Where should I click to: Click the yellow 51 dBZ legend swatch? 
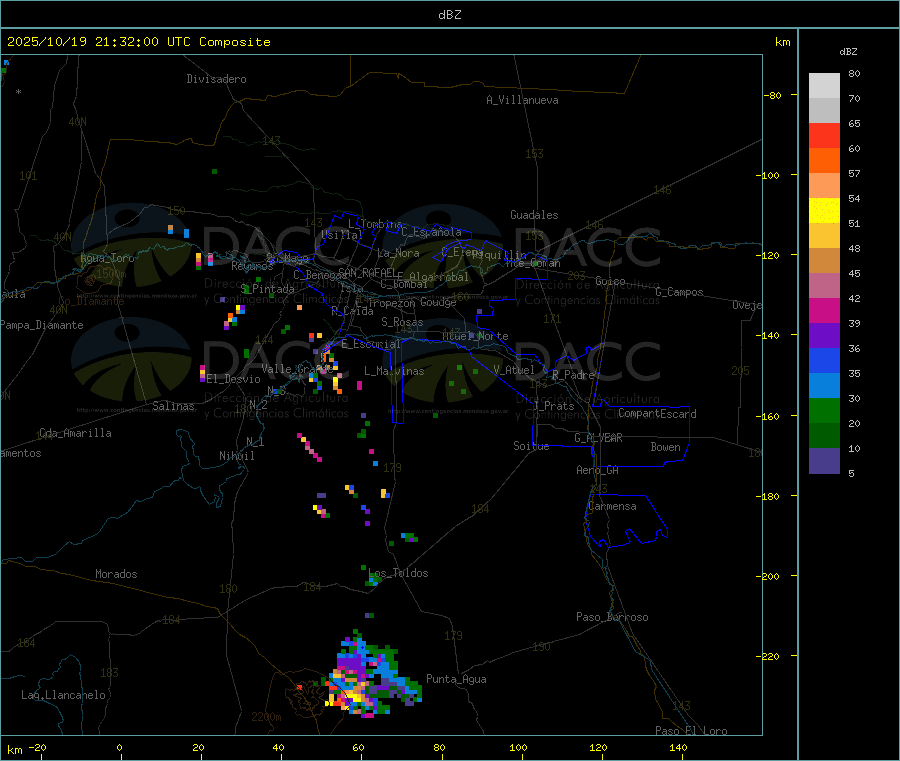pyautogui.click(x=824, y=211)
